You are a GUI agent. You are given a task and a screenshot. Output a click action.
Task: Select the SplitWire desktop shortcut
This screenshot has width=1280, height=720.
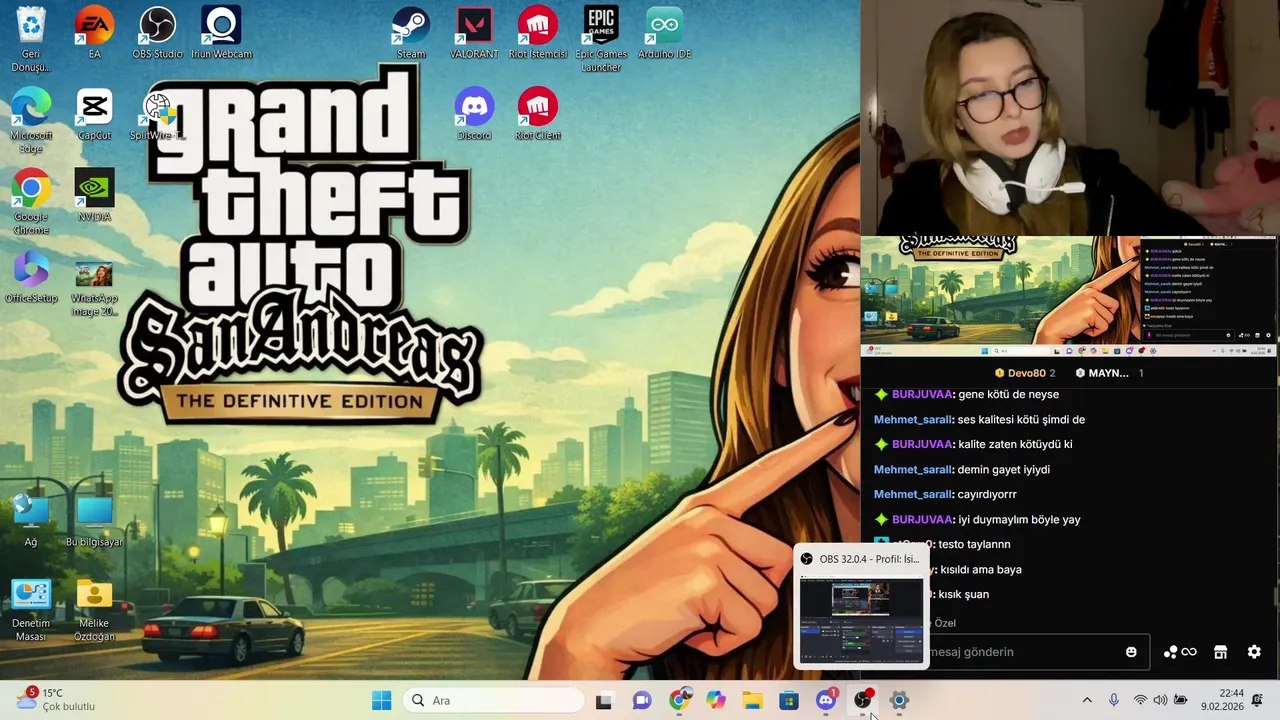tap(157, 117)
